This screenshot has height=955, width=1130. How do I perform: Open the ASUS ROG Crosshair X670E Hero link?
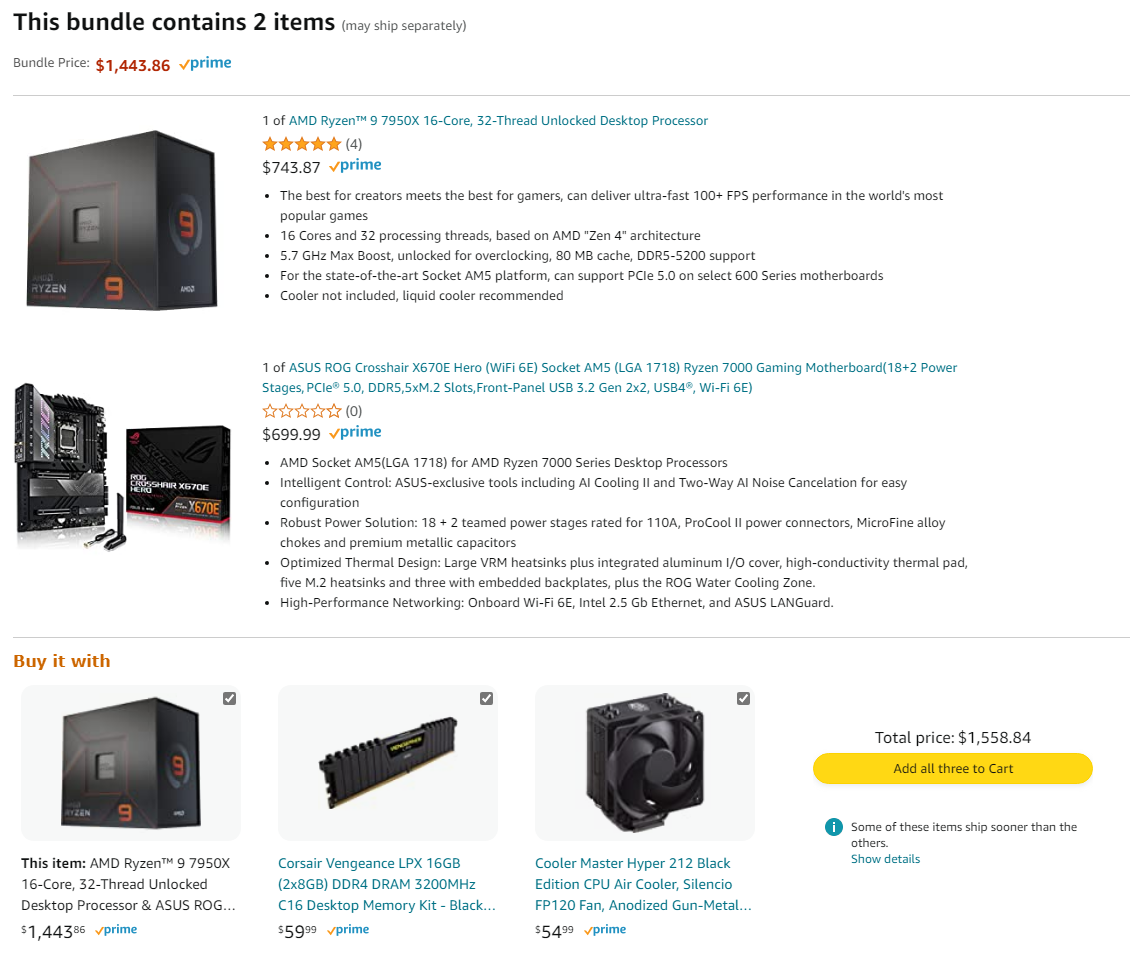(609, 377)
